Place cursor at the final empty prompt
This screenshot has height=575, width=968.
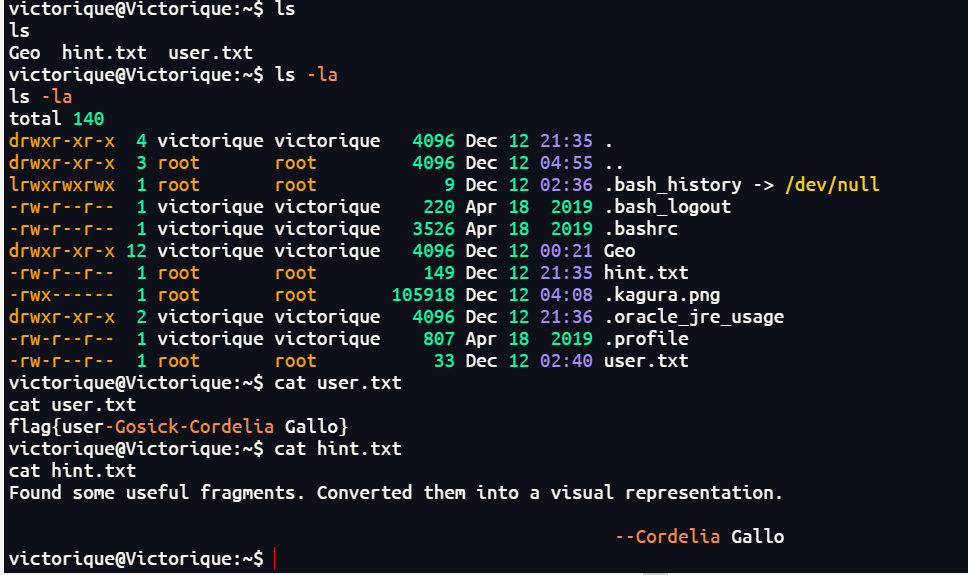tap(274, 558)
